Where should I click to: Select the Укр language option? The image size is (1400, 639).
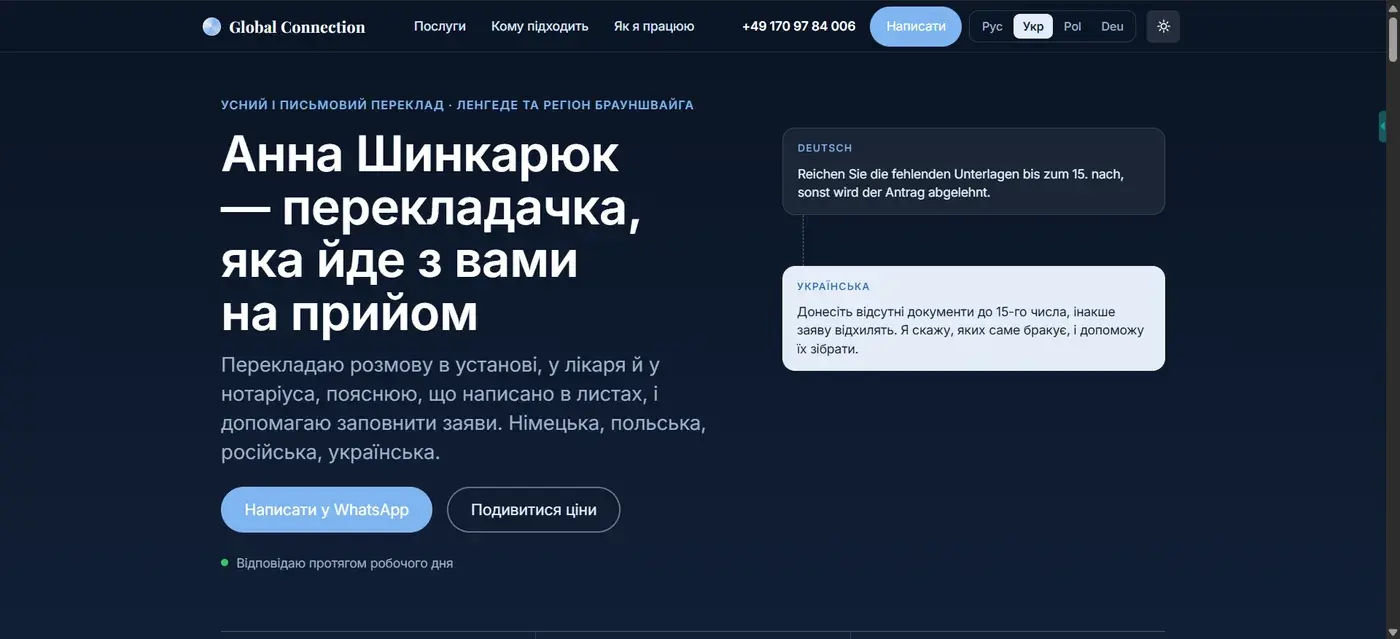tap(1033, 26)
